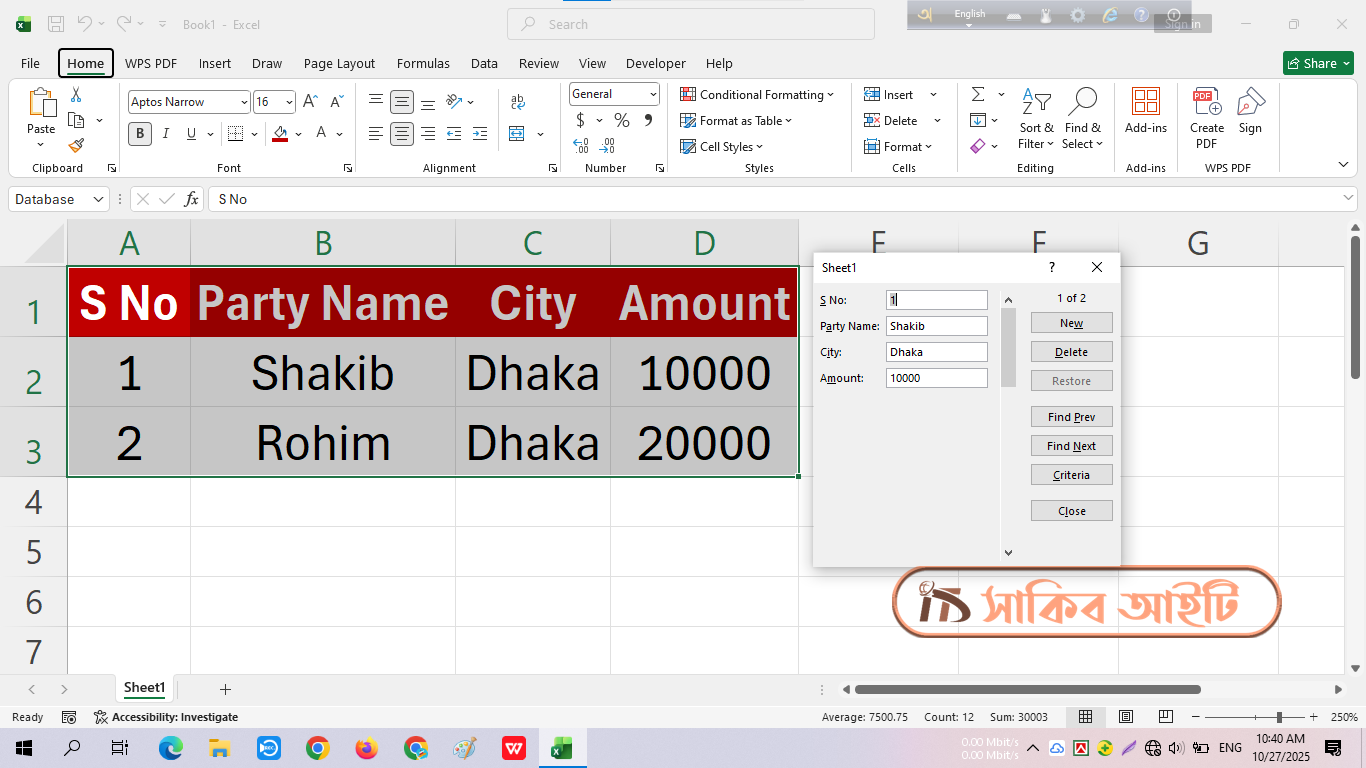The width and height of the screenshot is (1366, 768).
Task: Apply bold formatting from the Font group
Action: tap(140, 133)
